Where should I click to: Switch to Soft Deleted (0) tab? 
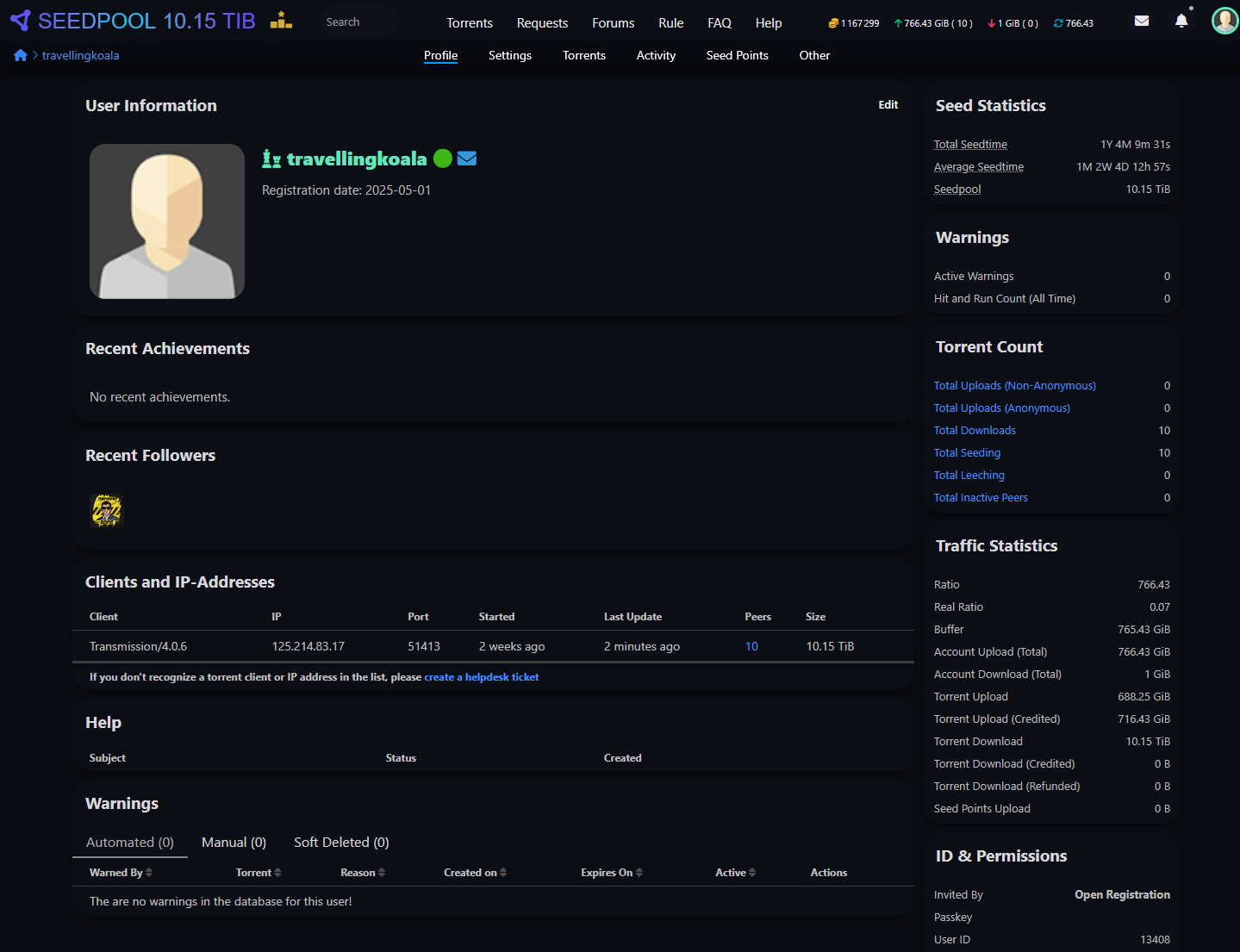point(341,843)
